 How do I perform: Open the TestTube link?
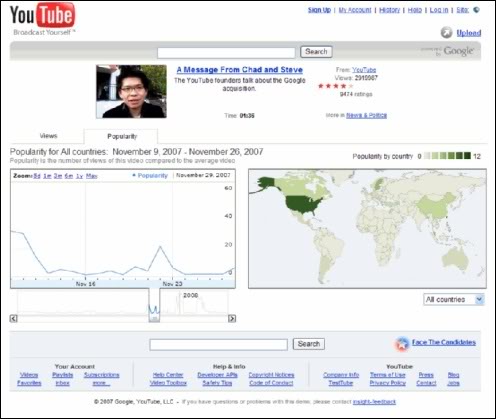tap(341, 383)
